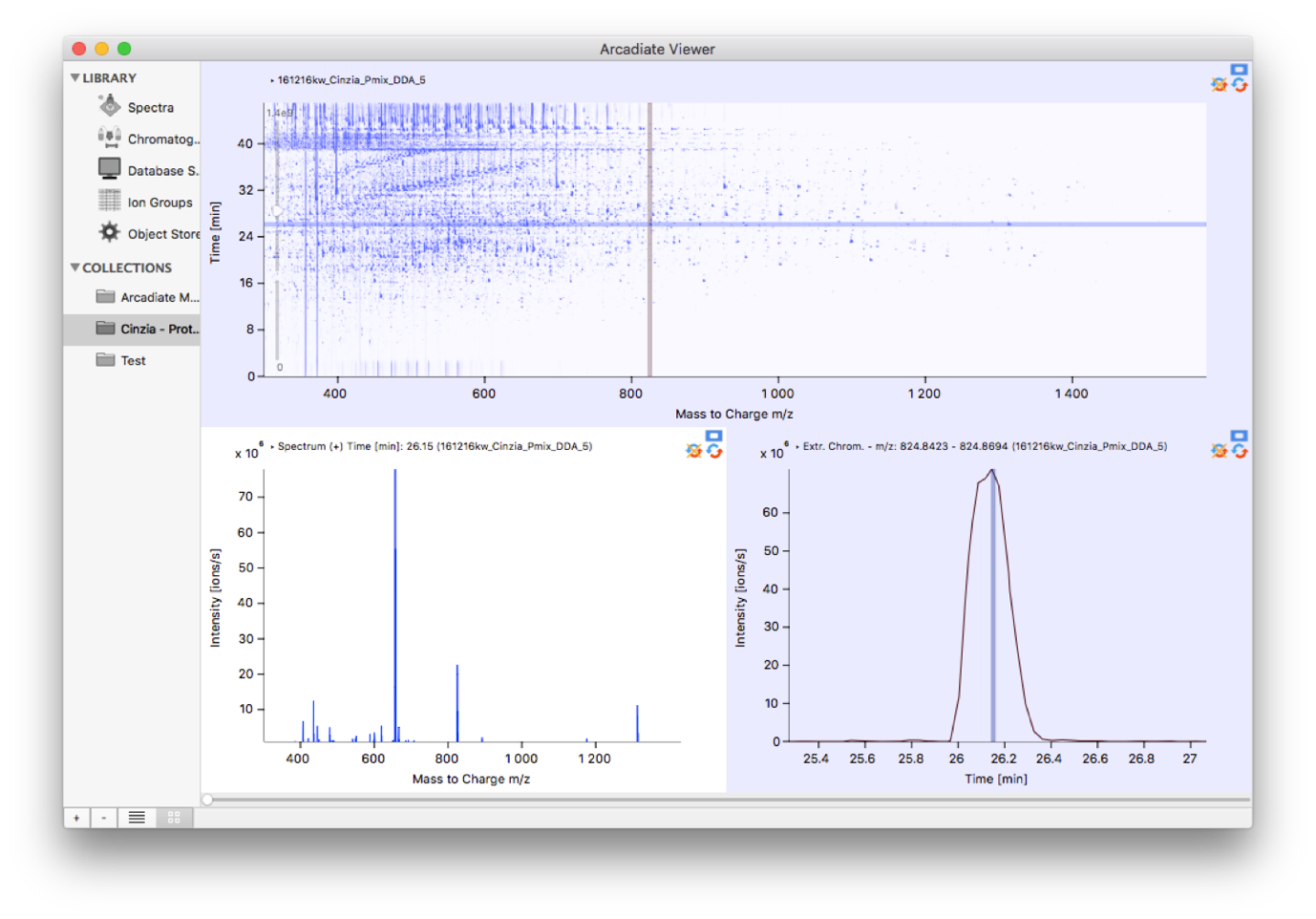Open Spectra in the Library sidebar
The image size is (1316, 919).
click(x=150, y=108)
